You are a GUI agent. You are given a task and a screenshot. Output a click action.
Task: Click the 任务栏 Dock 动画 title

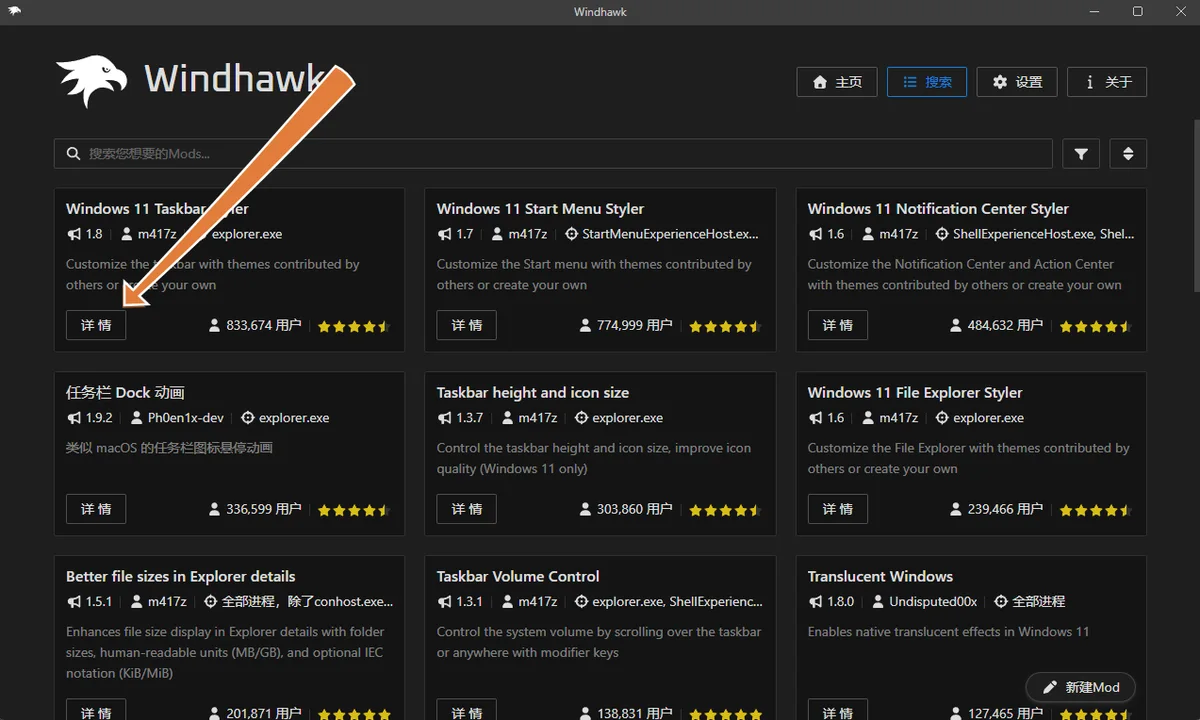pos(125,392)
